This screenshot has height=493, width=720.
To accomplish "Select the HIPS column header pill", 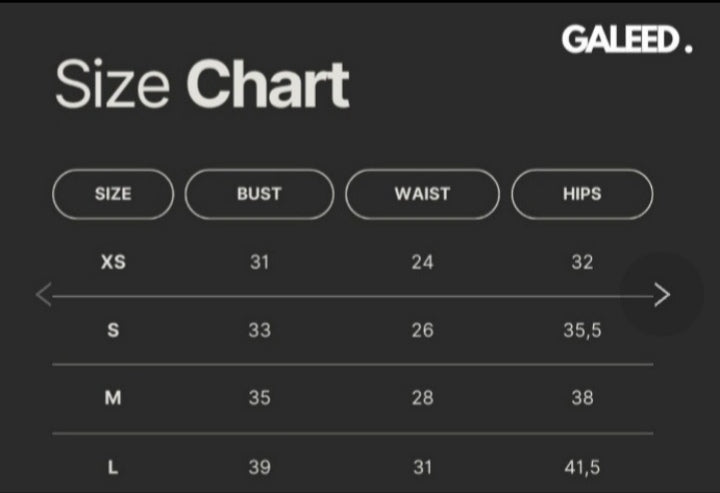I will [582, 194].
